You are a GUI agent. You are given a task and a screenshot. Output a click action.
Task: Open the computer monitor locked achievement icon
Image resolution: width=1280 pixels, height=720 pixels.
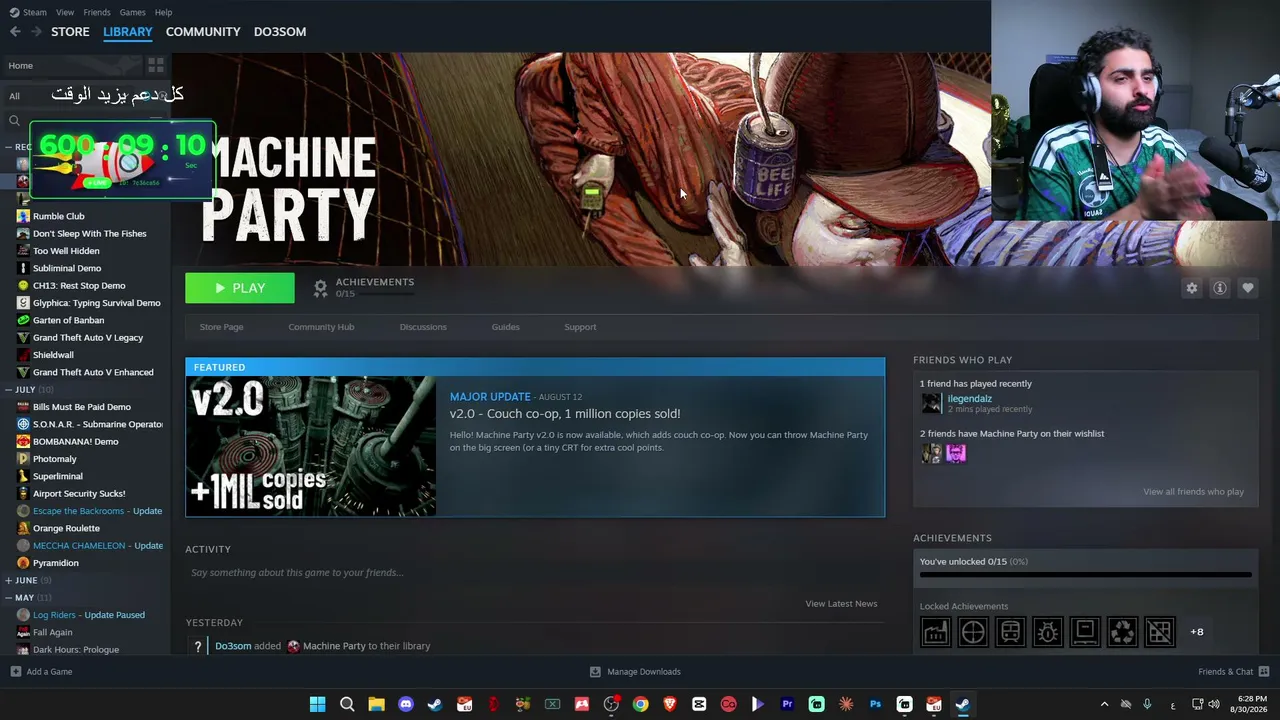tap(1085, 632)
